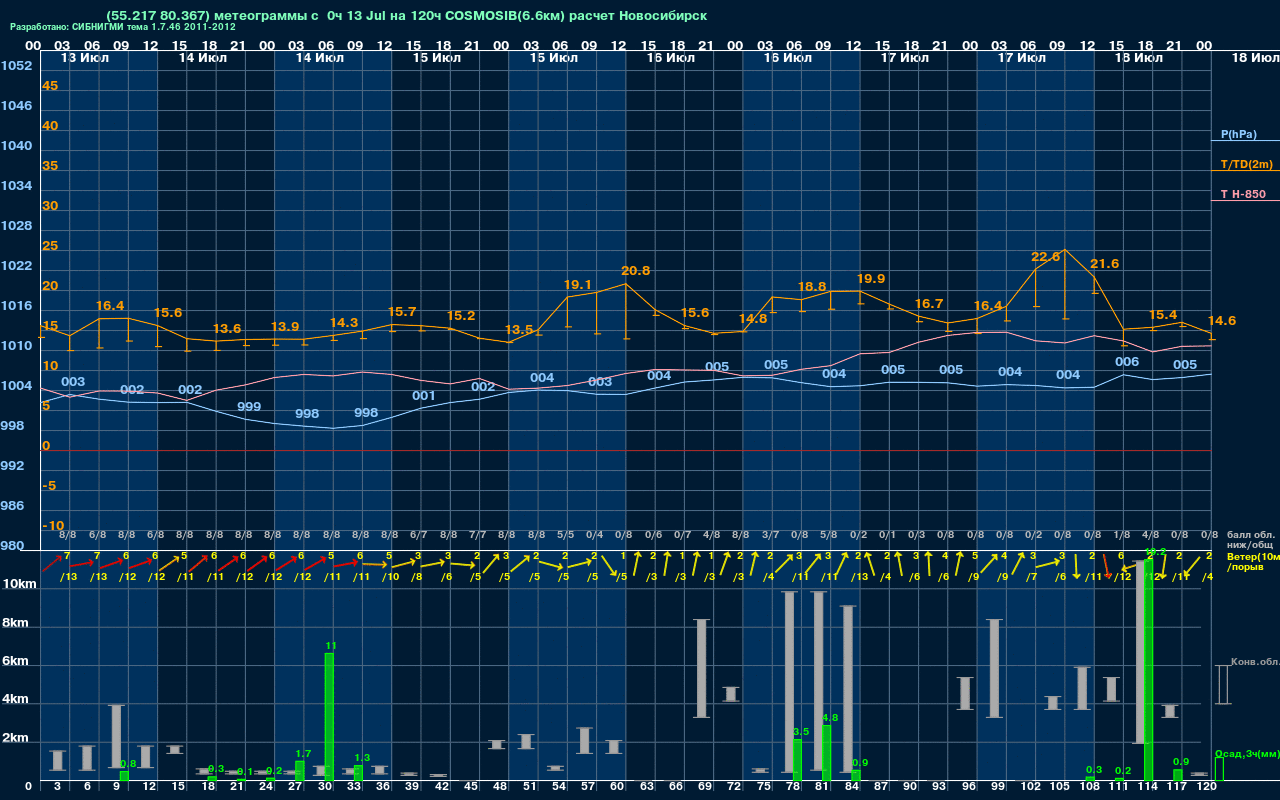Screen dimensions: 1280x800
Task: Click cloud cover value 3/7
Action: 770,535
